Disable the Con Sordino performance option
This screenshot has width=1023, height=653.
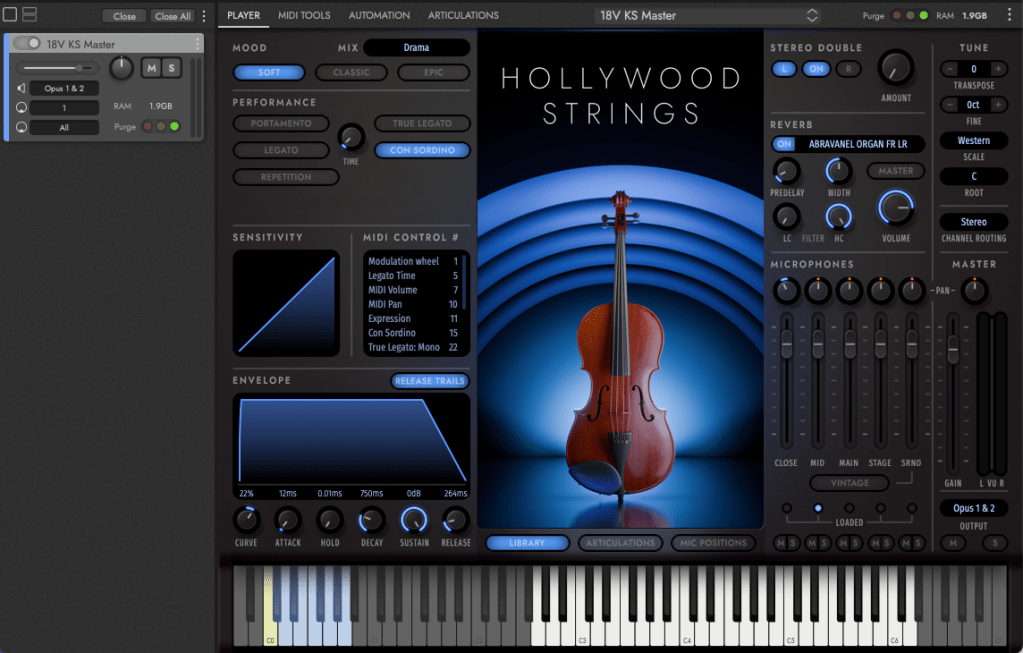coord(422,150)
